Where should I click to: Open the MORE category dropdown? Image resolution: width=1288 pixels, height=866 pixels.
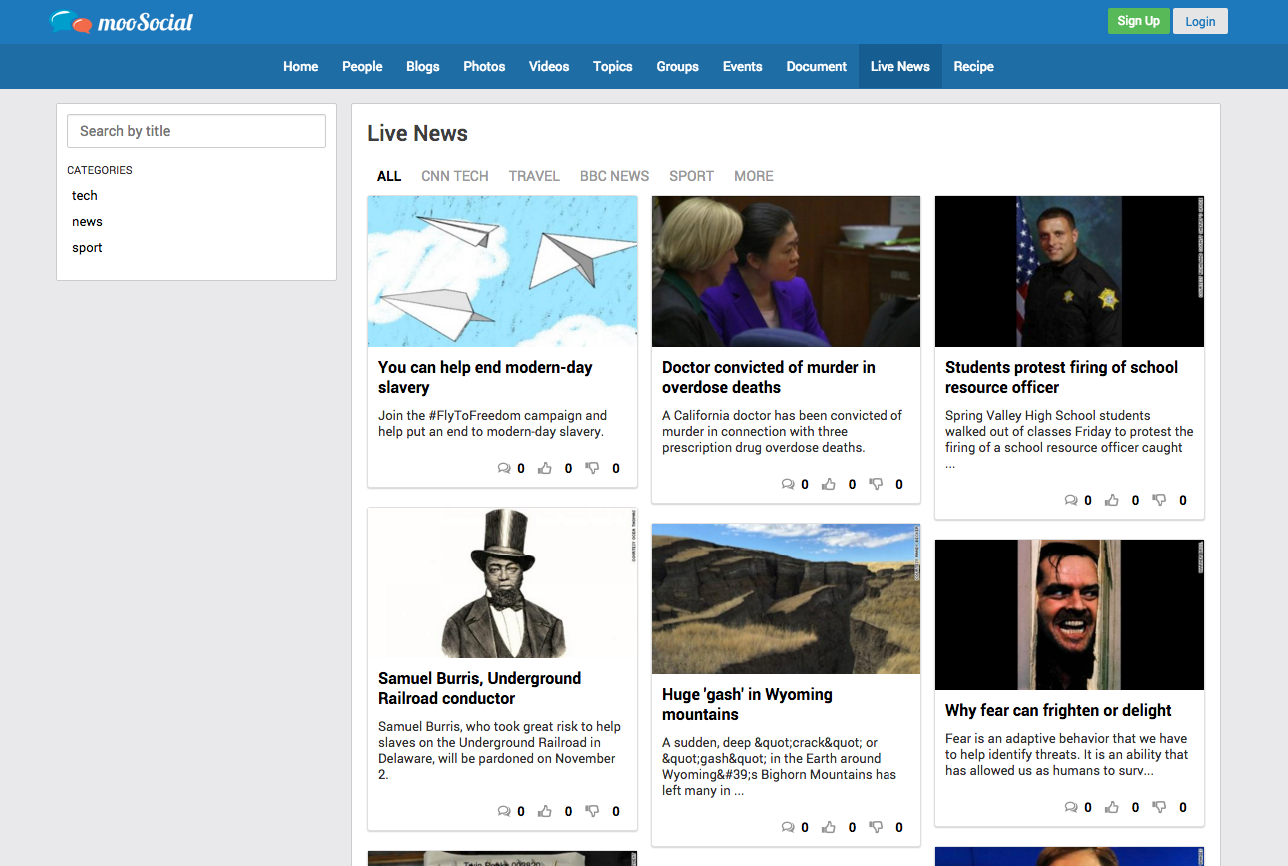click(754, 176)
